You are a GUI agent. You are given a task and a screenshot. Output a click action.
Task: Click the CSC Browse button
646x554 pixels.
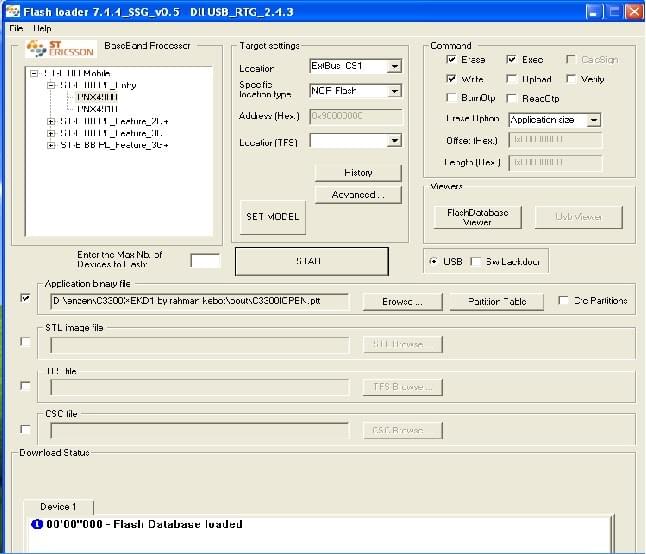pos(403,430)
